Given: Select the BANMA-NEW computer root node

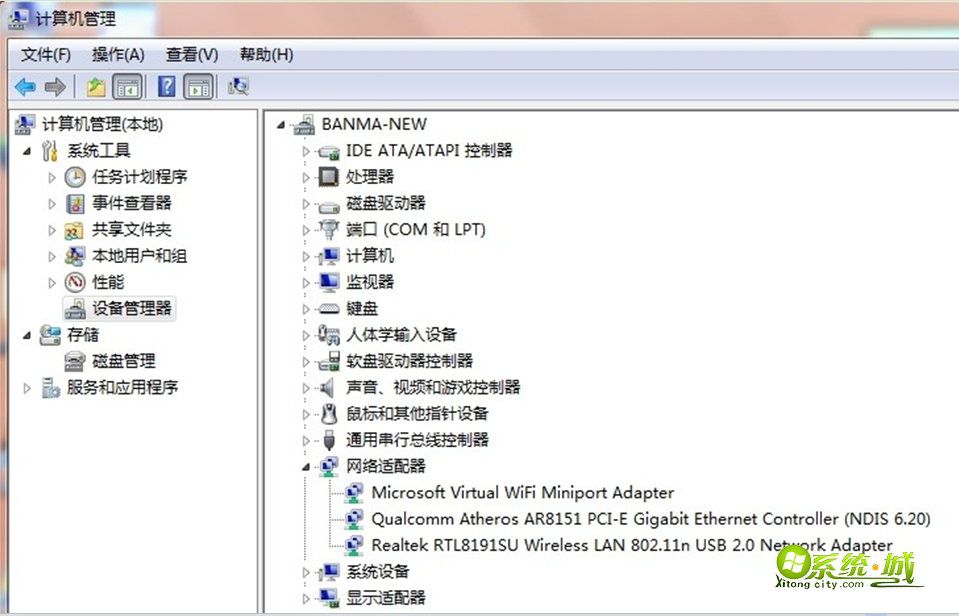Looking at the screenshot, I should coord(373,124).
